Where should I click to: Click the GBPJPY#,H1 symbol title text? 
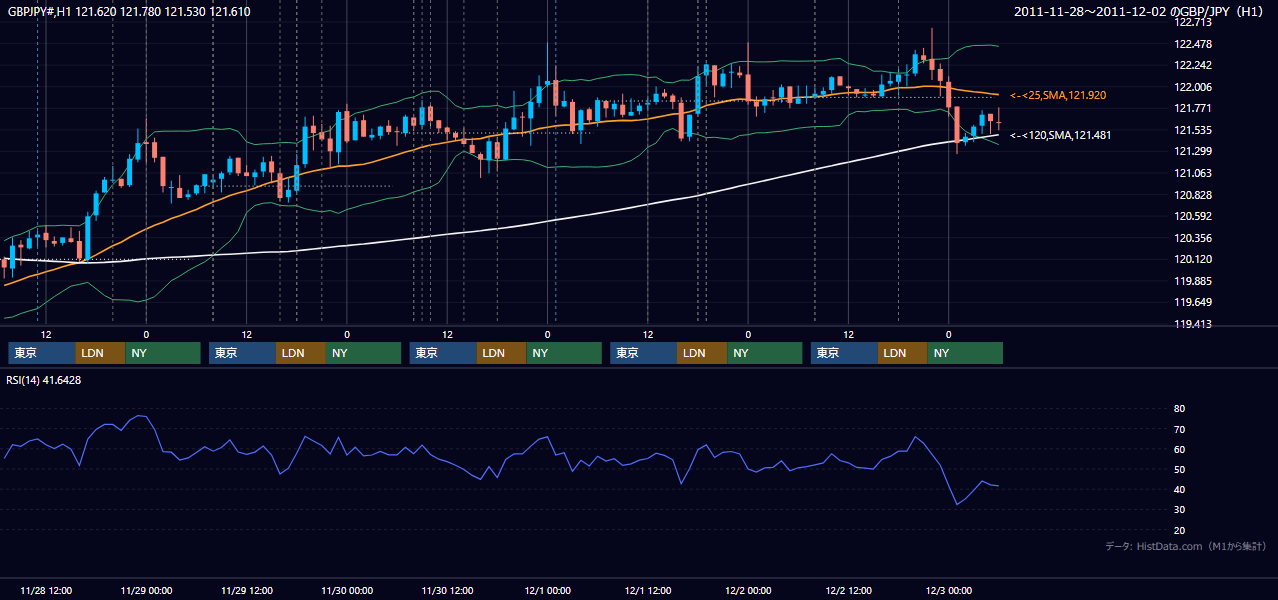[39, 12]
